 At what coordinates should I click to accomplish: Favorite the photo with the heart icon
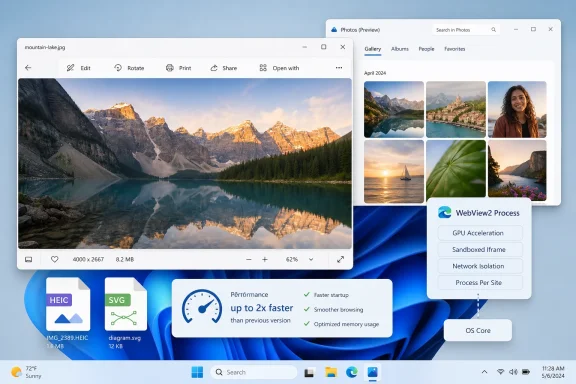click(54, 259)
